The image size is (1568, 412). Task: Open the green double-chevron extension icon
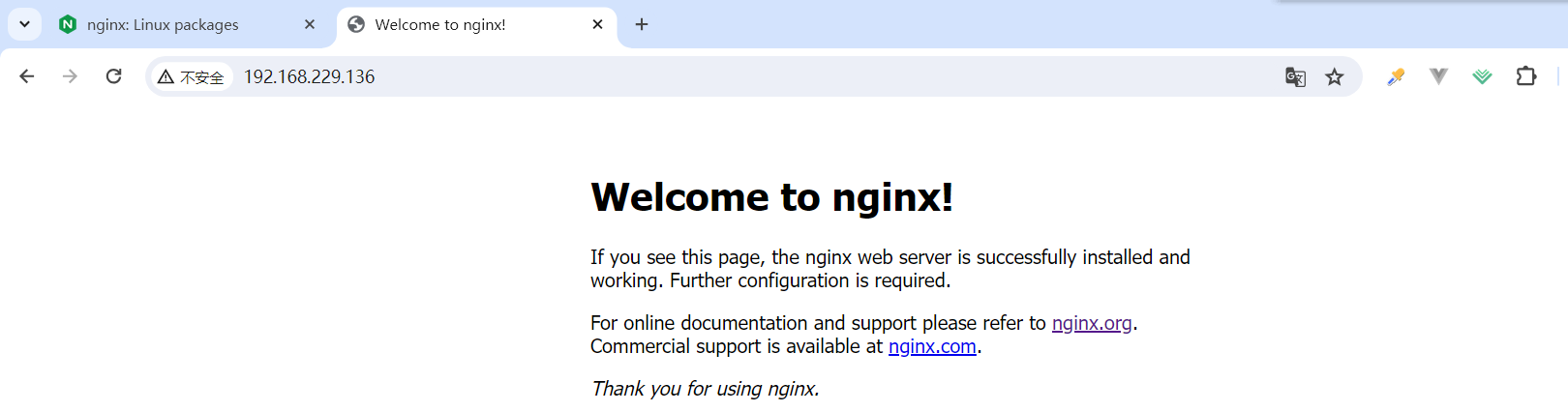1482,76
